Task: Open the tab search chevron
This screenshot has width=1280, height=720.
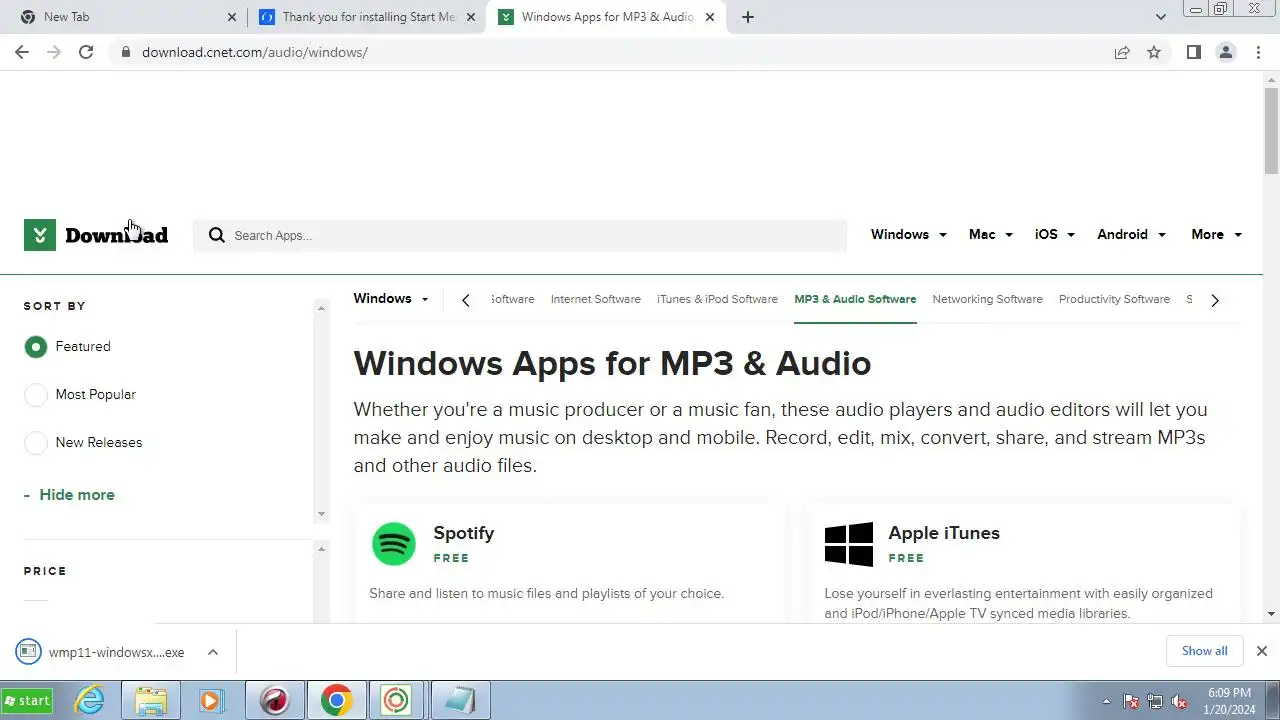Action: [1160, 17]
